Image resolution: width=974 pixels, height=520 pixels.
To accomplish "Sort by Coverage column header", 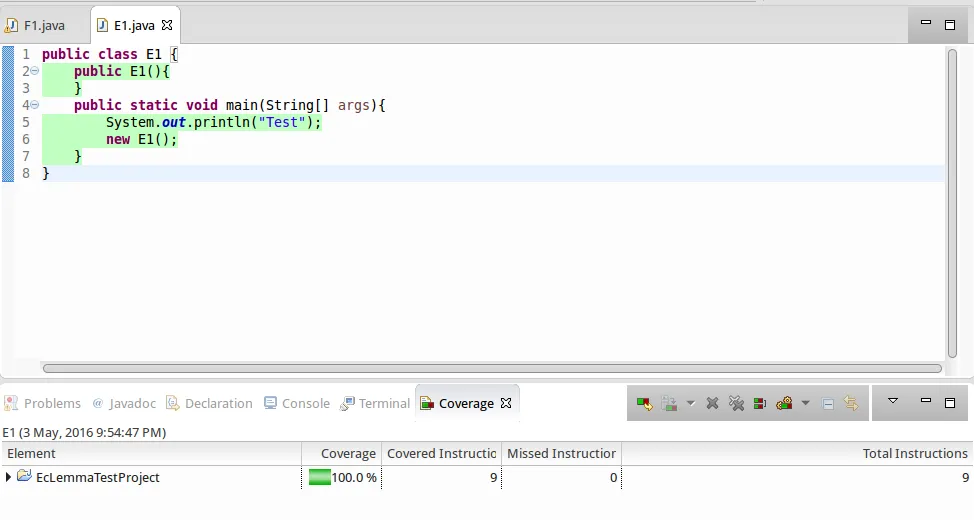I will tap(342, 454).
